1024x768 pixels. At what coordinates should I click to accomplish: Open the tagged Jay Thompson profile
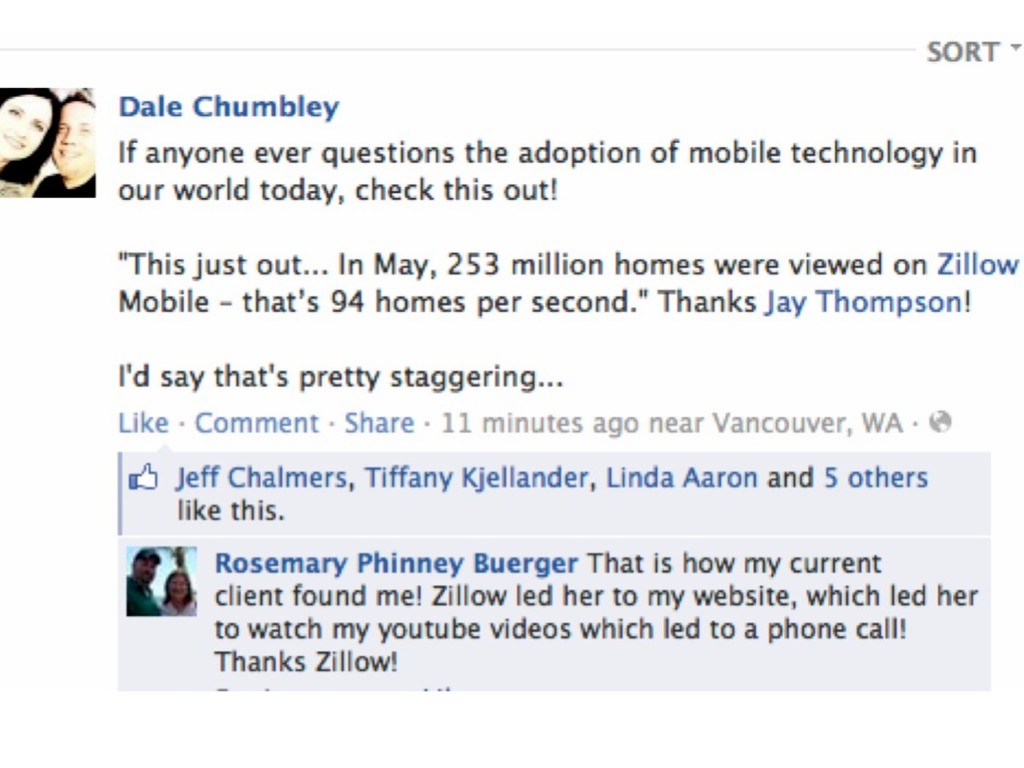(863, 302)
